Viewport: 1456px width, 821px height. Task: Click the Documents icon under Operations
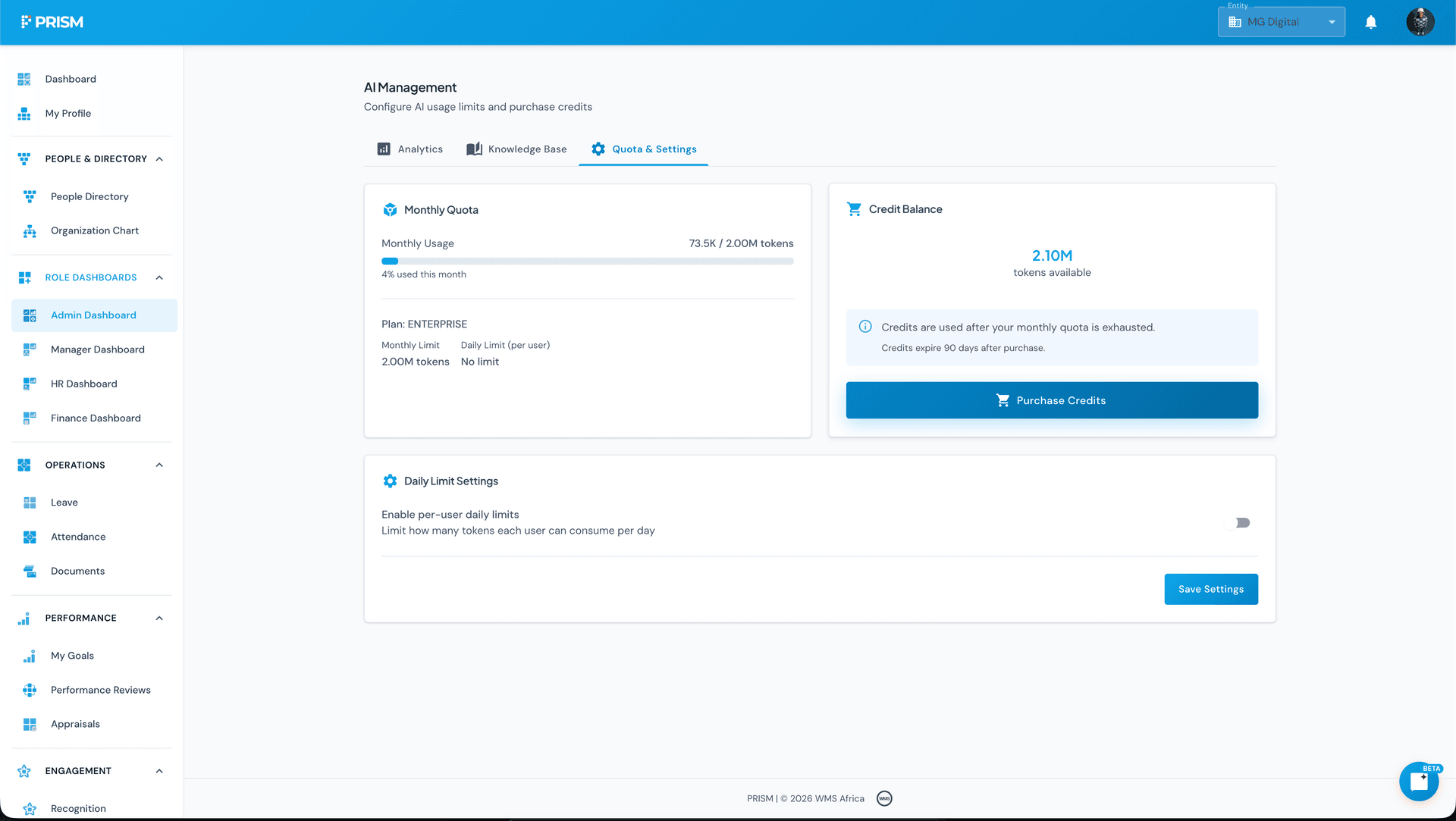coord(30,571)
